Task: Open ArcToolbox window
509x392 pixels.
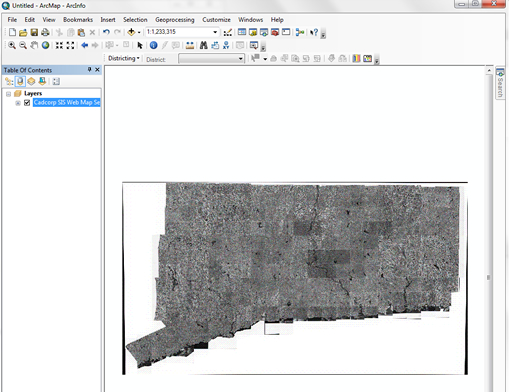Action: 275,32
